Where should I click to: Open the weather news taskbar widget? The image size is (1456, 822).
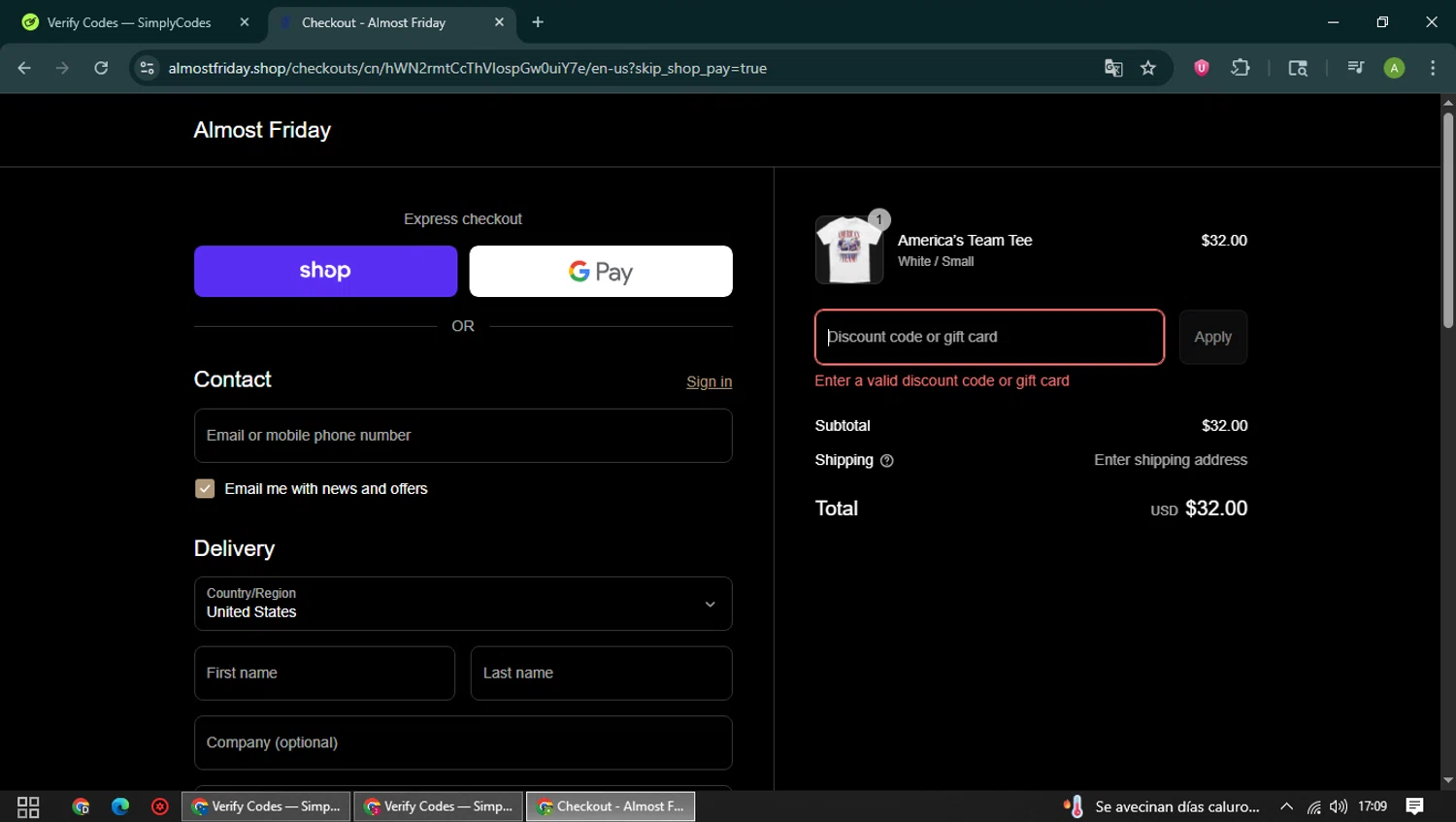click(1162, 806)
